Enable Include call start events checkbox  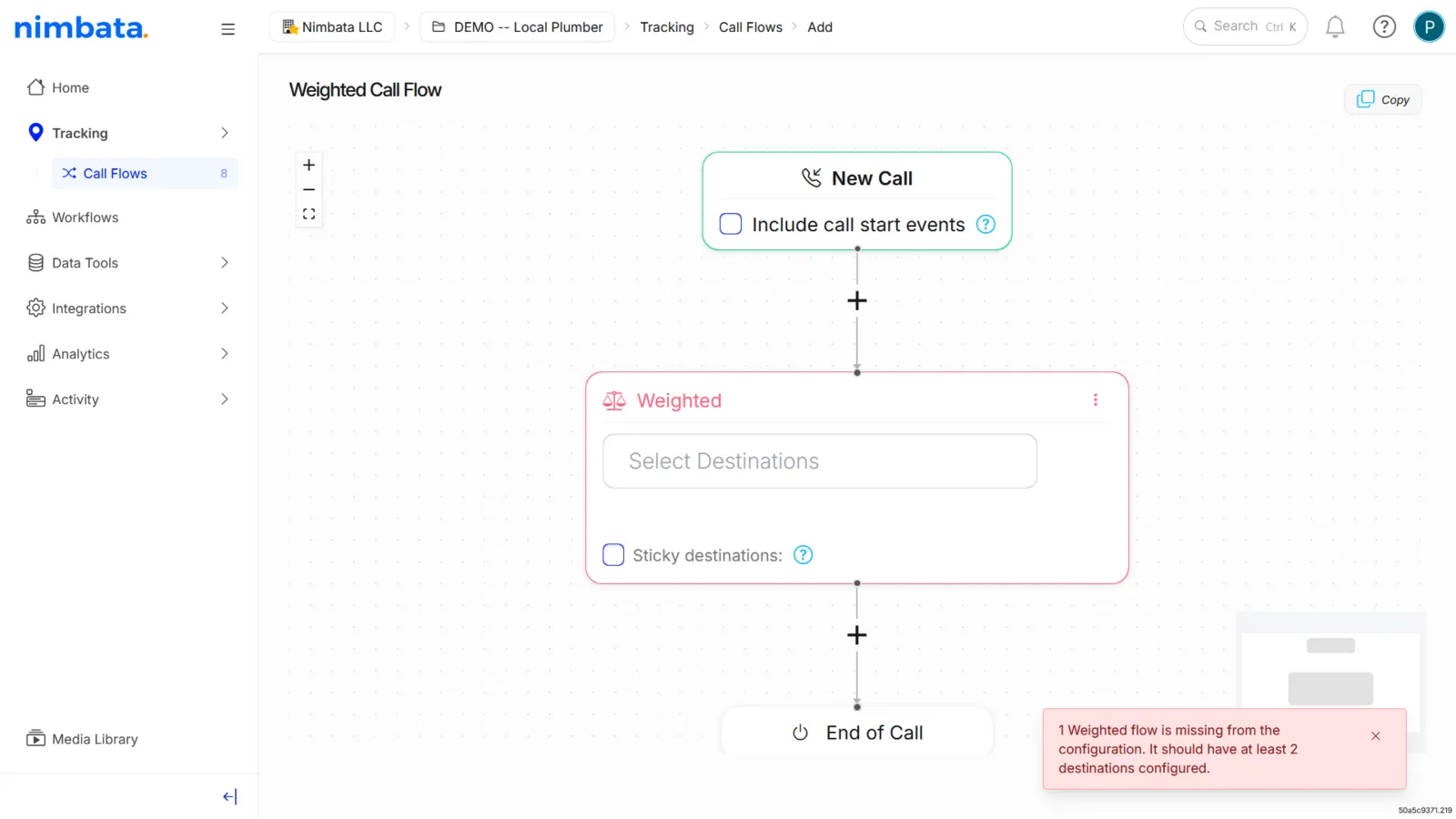click(x=731, y=224)
